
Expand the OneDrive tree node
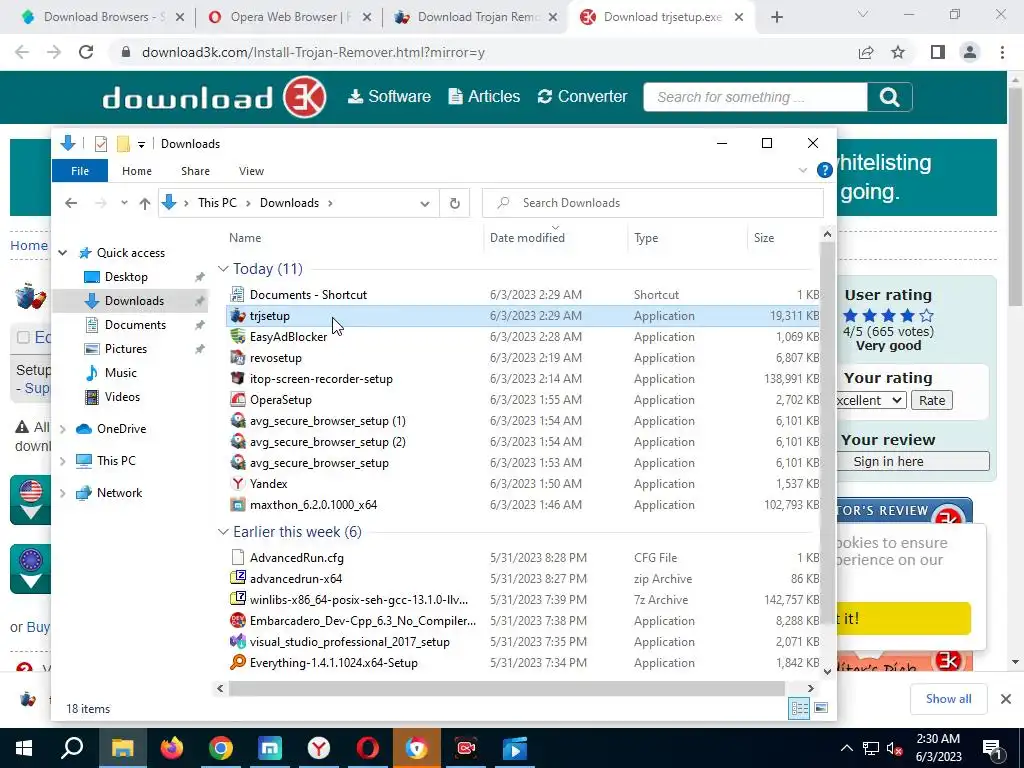(63, 429)
